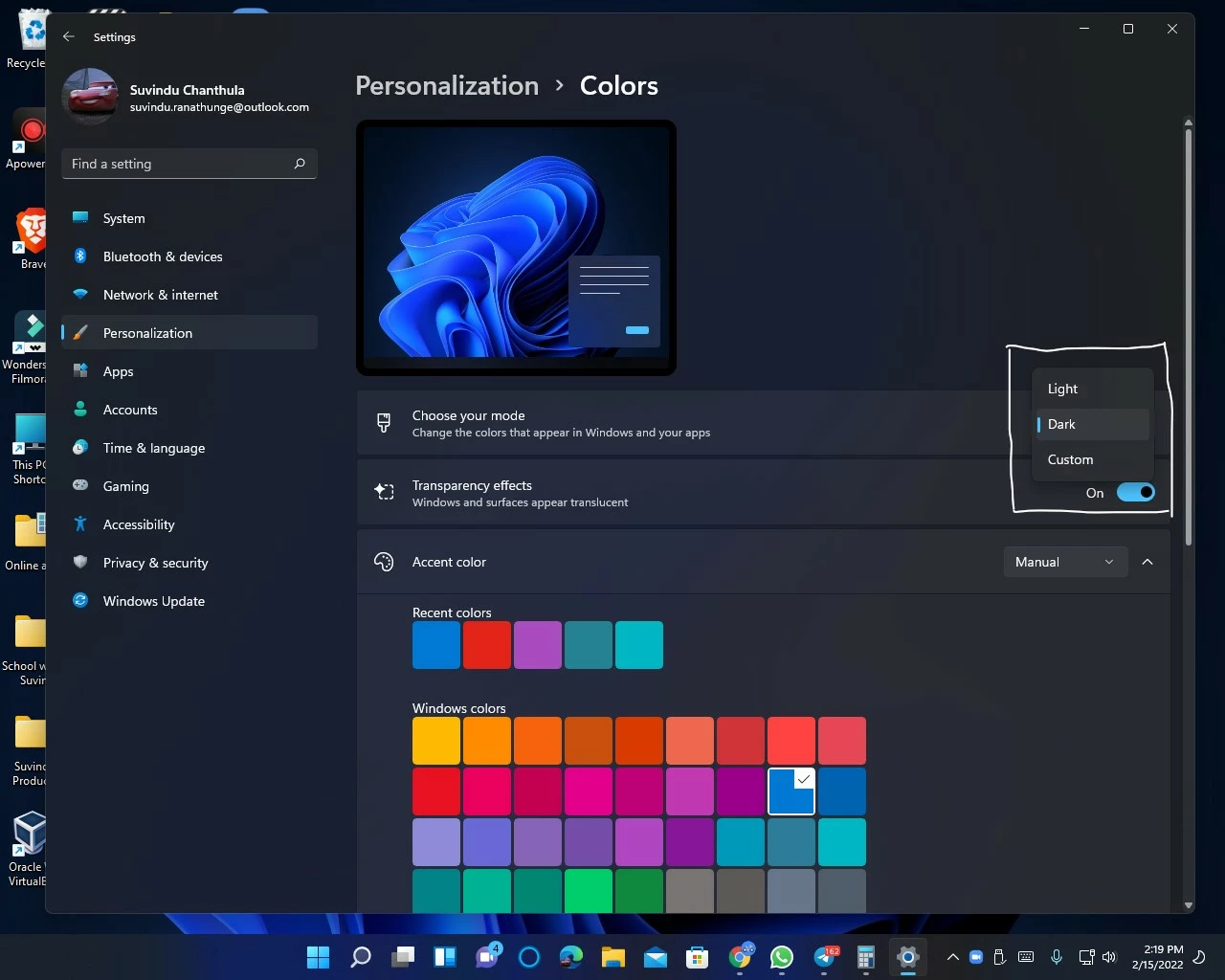The image size is (1225, 980).
Task: Open taskbar Search magnifier
Action: click(x=361, y=957)
